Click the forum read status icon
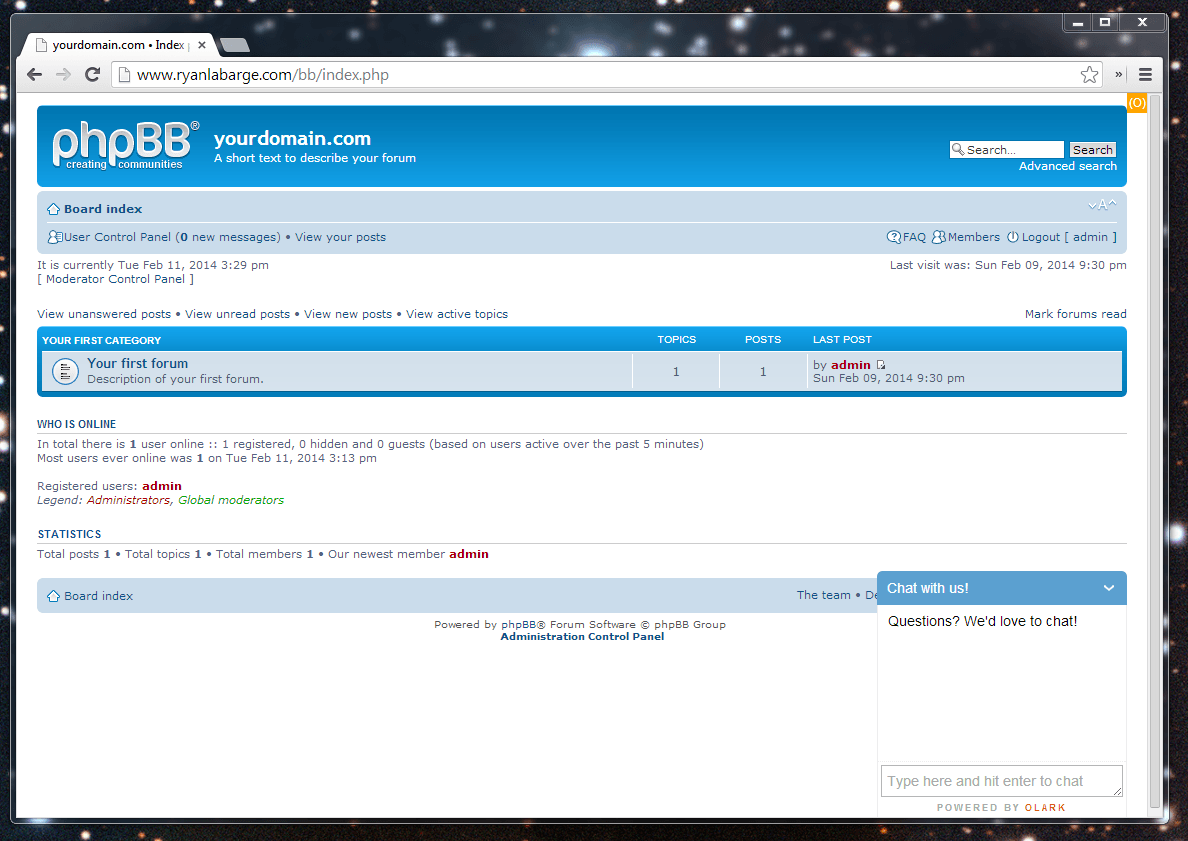This screenshot has height=841, width=1188. coord(64,371)
